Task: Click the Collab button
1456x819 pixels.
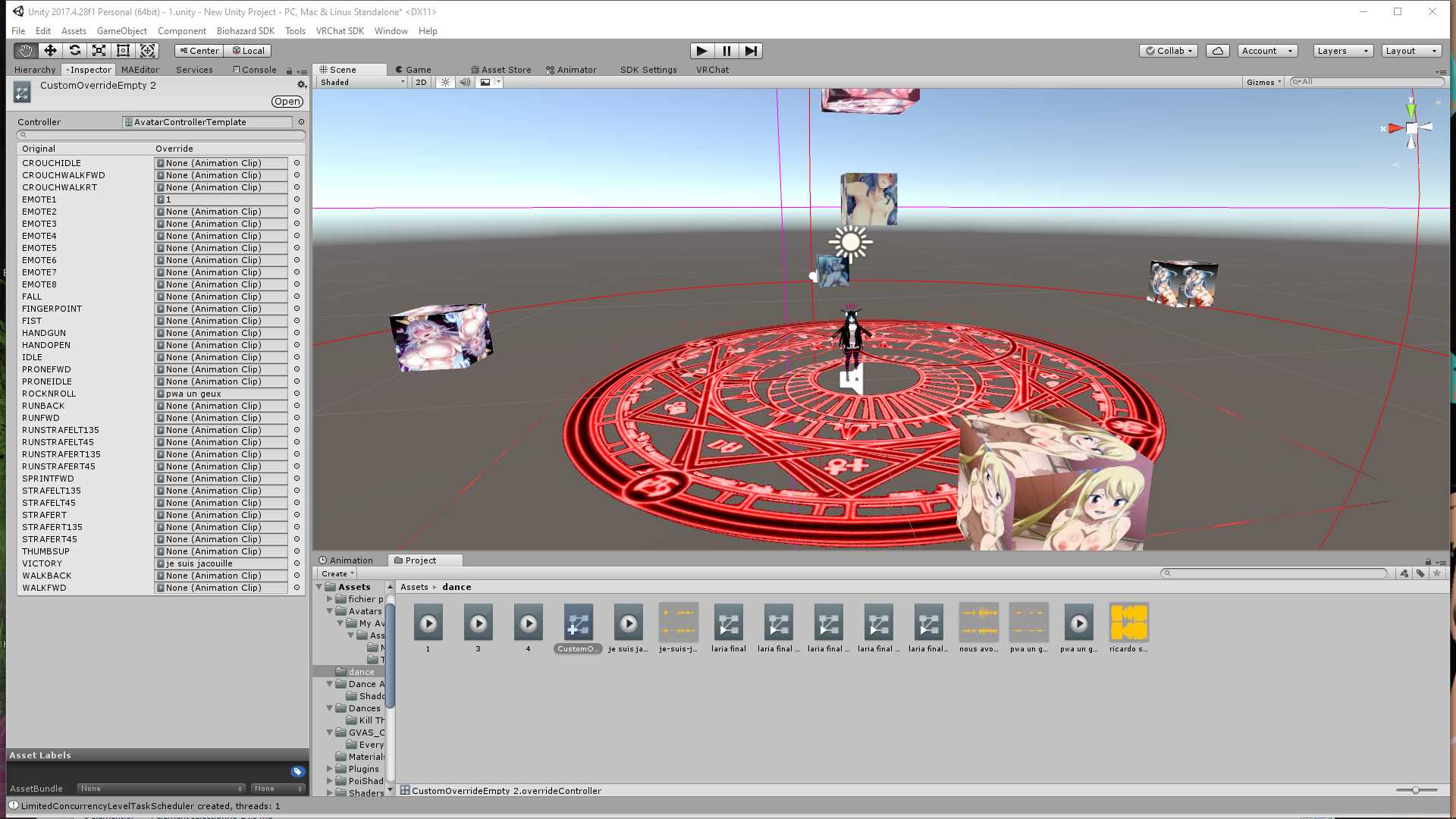Action: 1169,51
